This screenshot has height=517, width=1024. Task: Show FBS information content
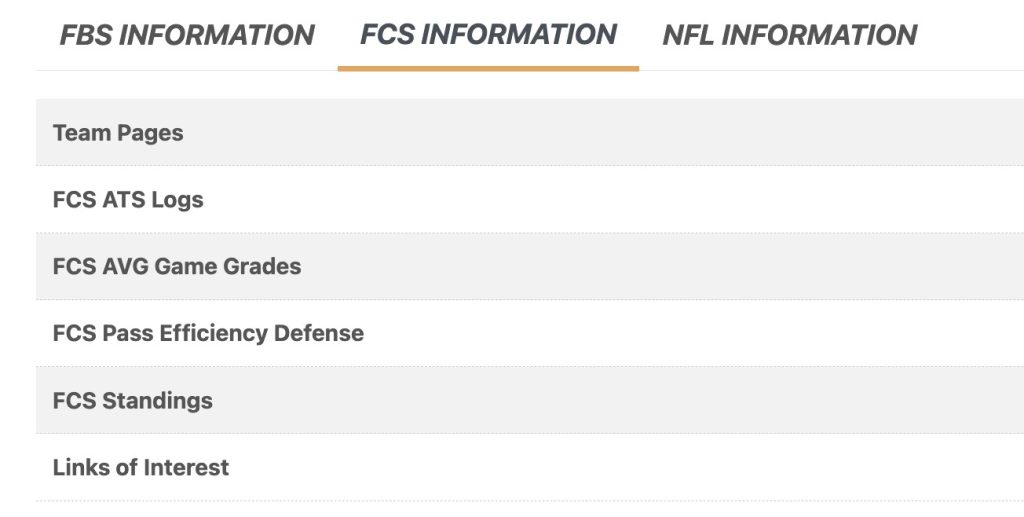(187, 35)
